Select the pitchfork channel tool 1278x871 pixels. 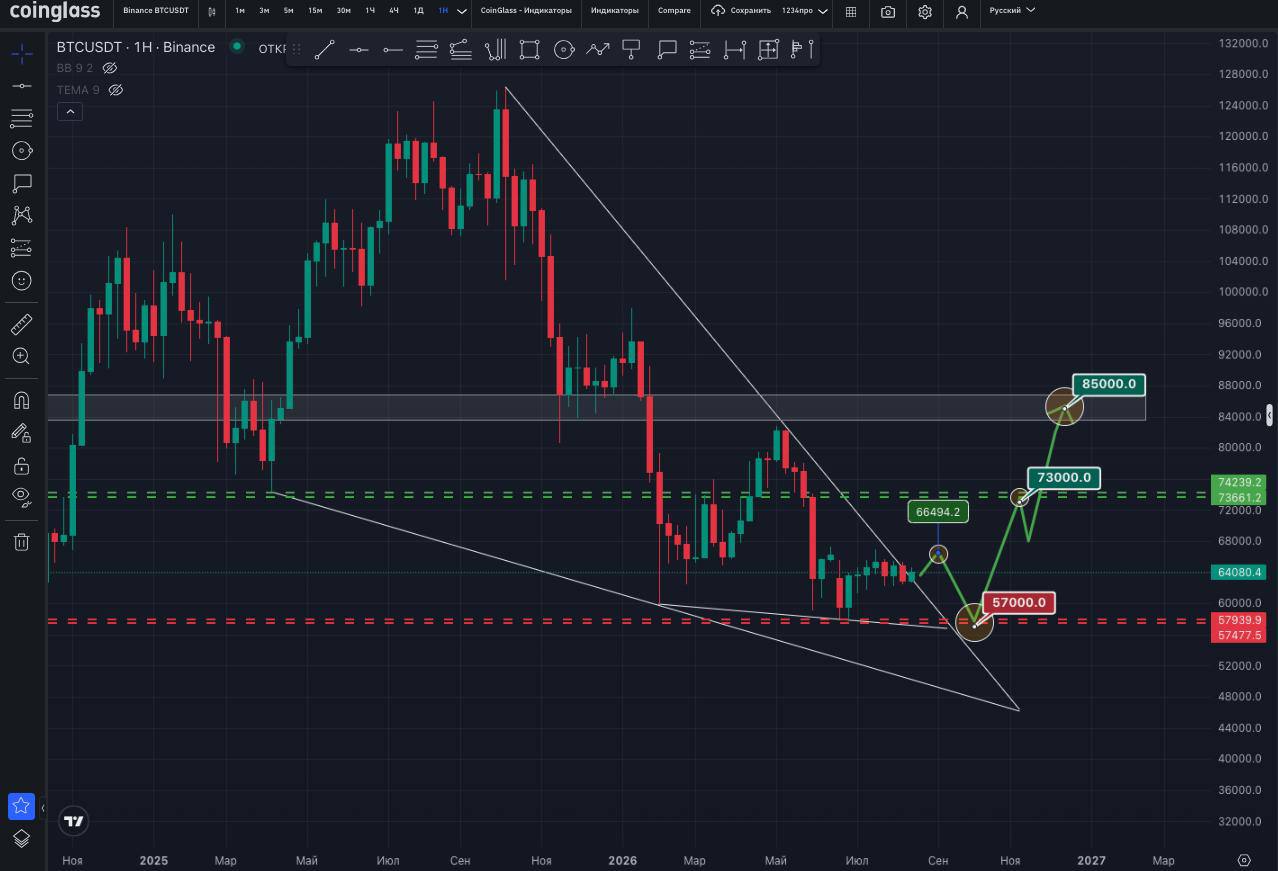pos(495,50)
